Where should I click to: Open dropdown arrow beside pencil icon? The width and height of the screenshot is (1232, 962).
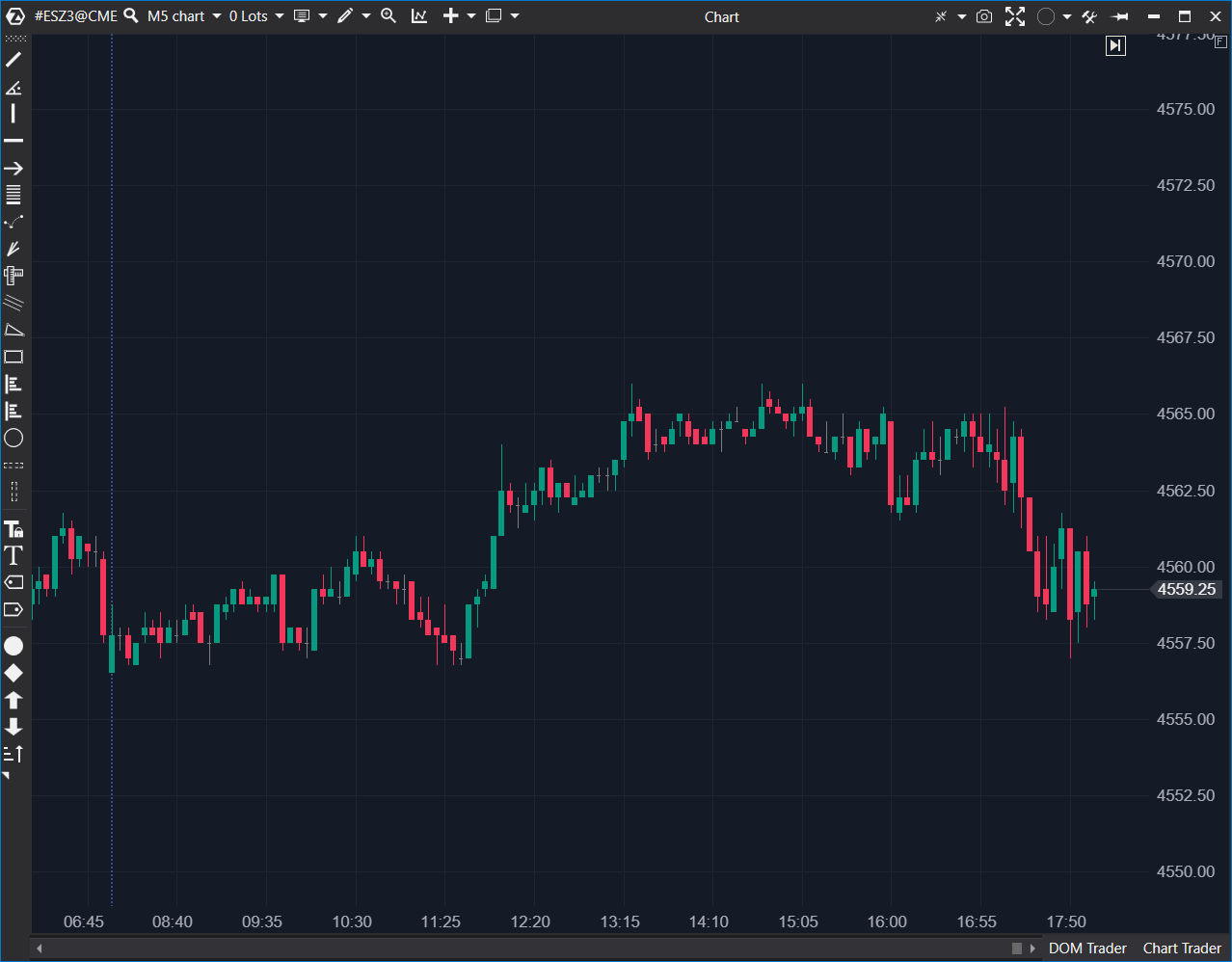point(366,16)
